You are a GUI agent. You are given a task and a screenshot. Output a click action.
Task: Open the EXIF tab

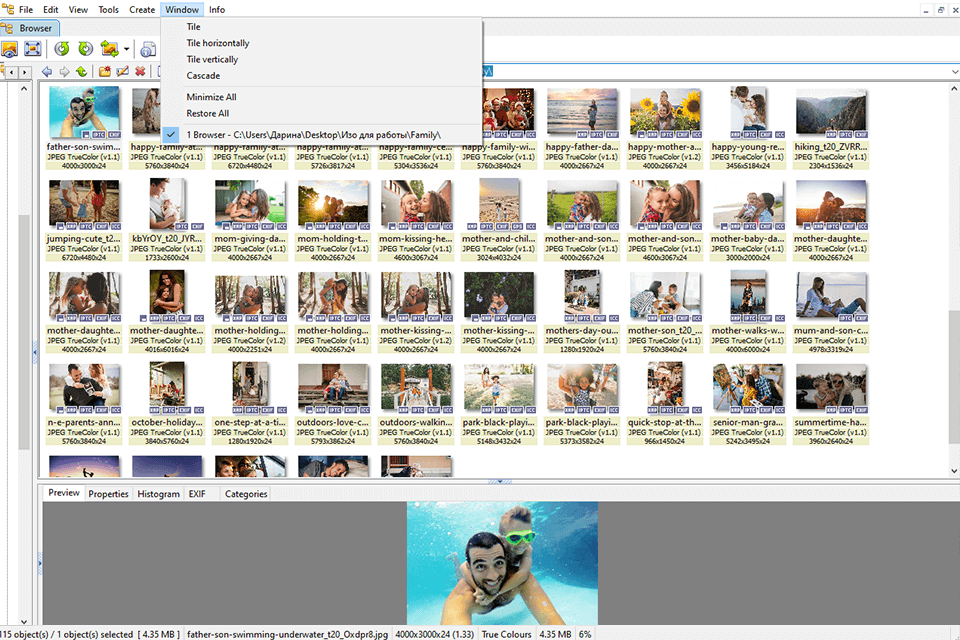click(x=197, y=494)
